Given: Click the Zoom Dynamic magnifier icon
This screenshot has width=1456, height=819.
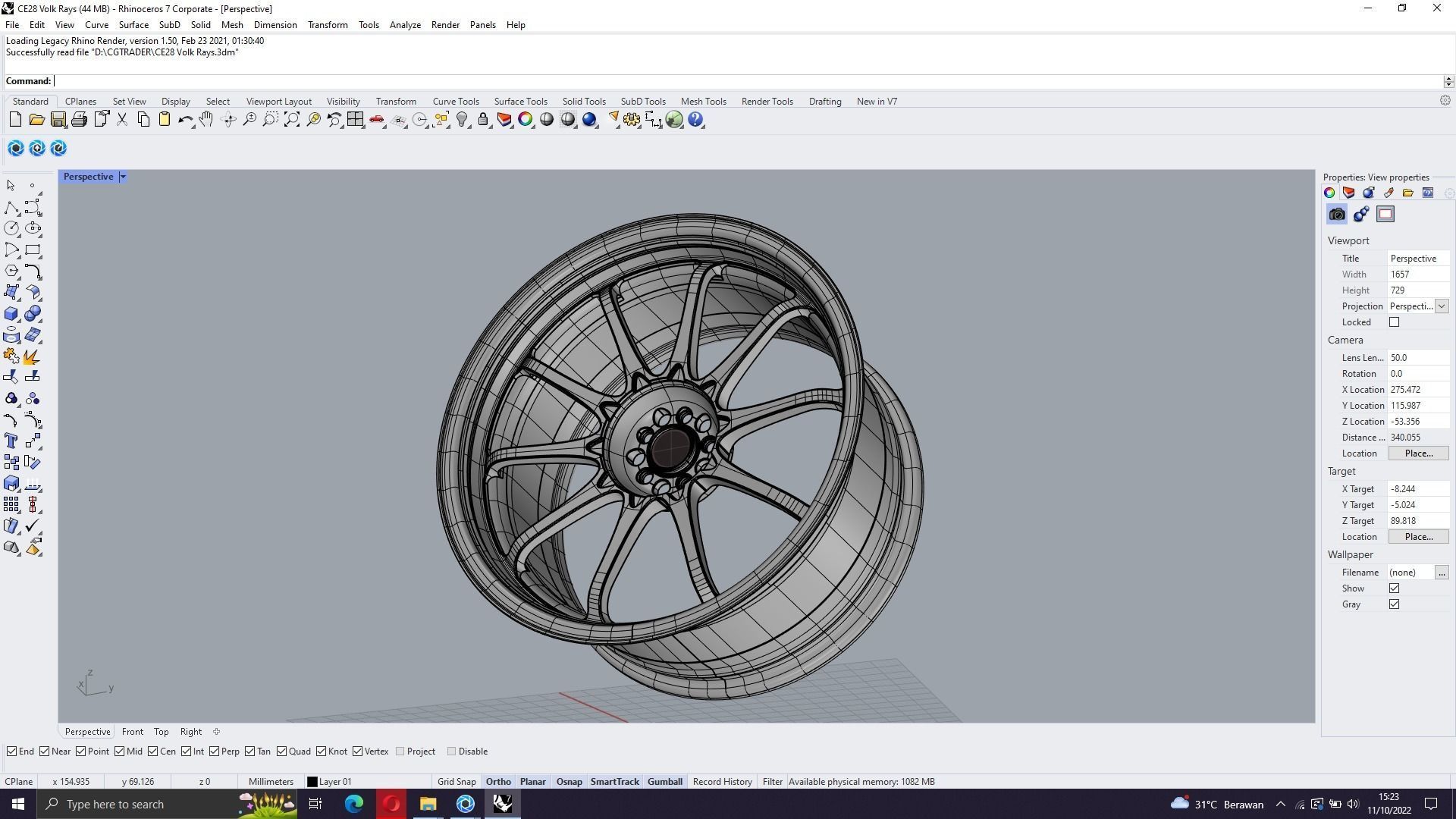Looking at the screenshot, I should coord(249,120).
